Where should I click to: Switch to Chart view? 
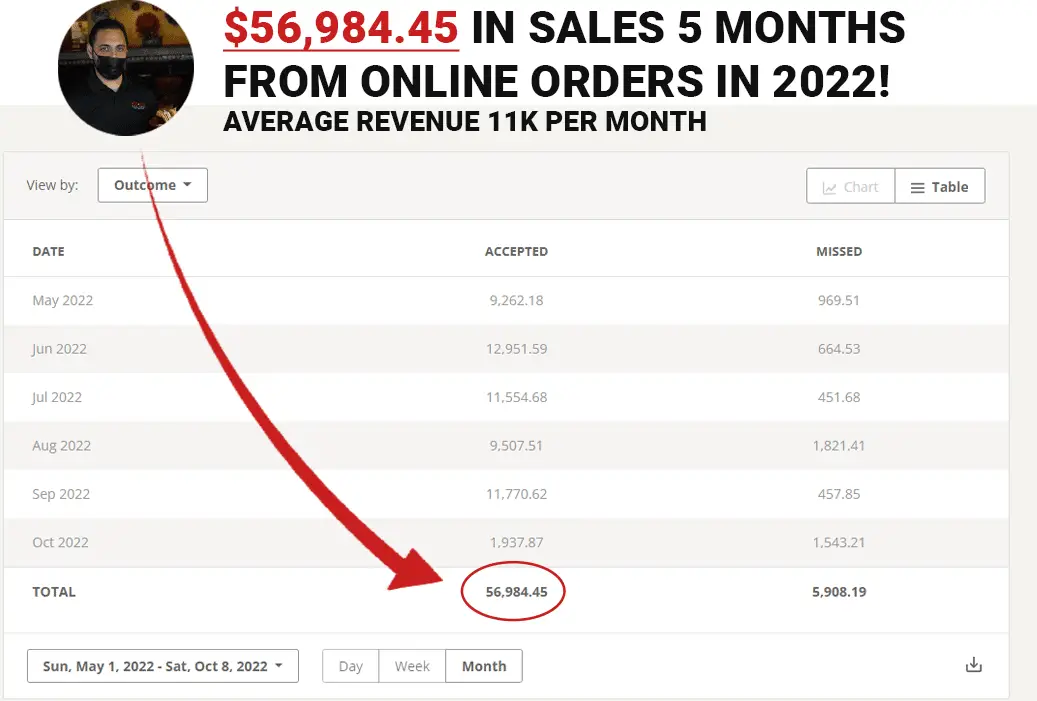850,187
